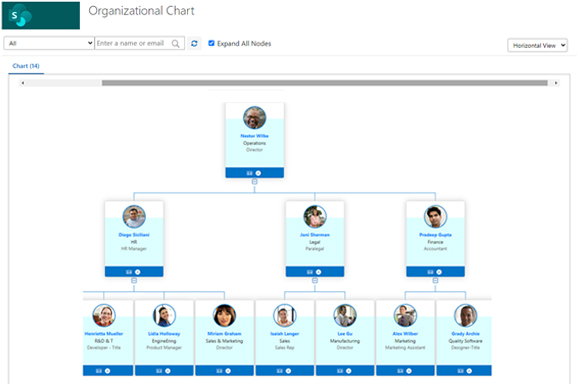Open Lee Gu's name link

coord(345,334)
